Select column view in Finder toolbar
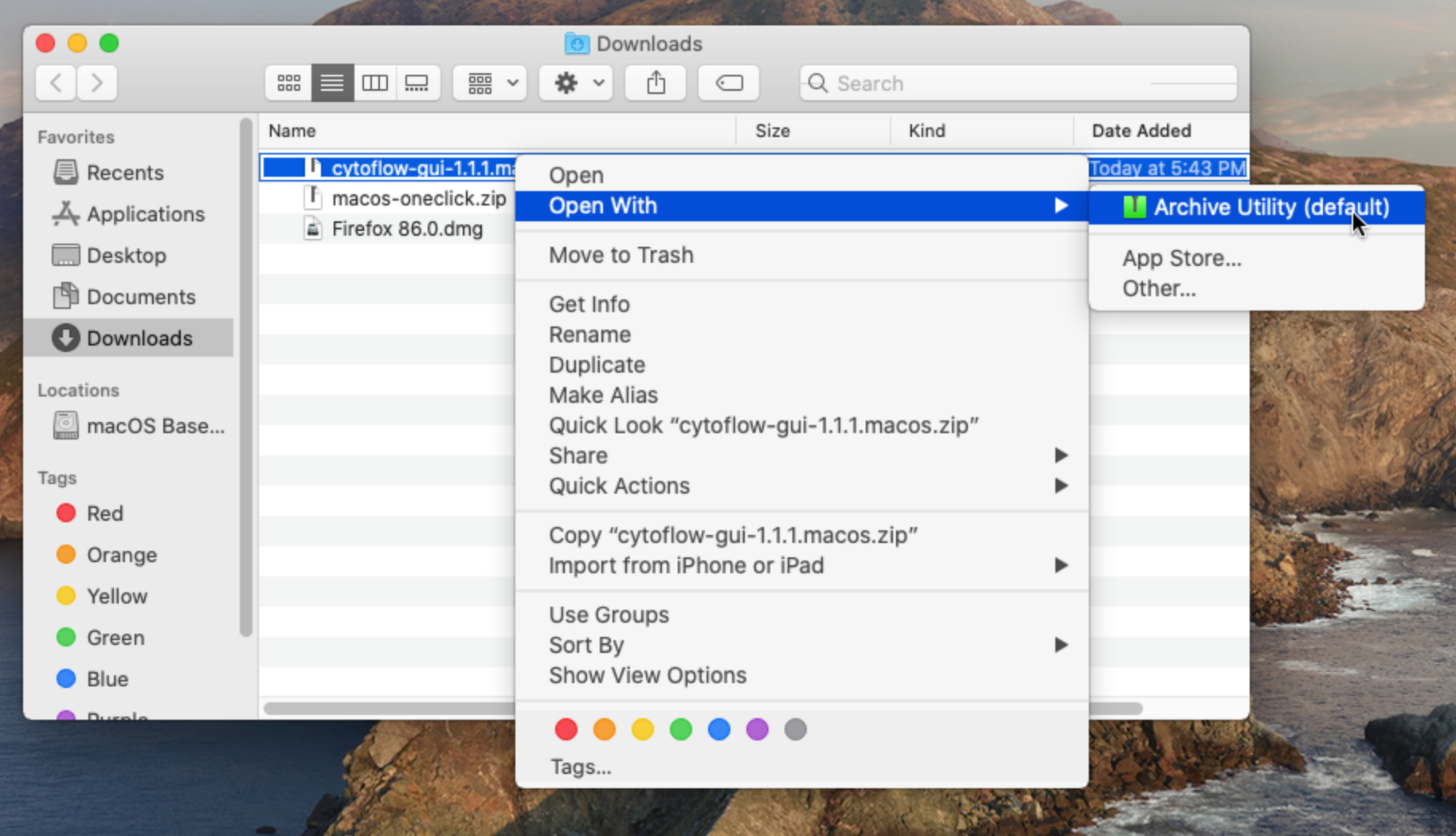 pos(374,83)
